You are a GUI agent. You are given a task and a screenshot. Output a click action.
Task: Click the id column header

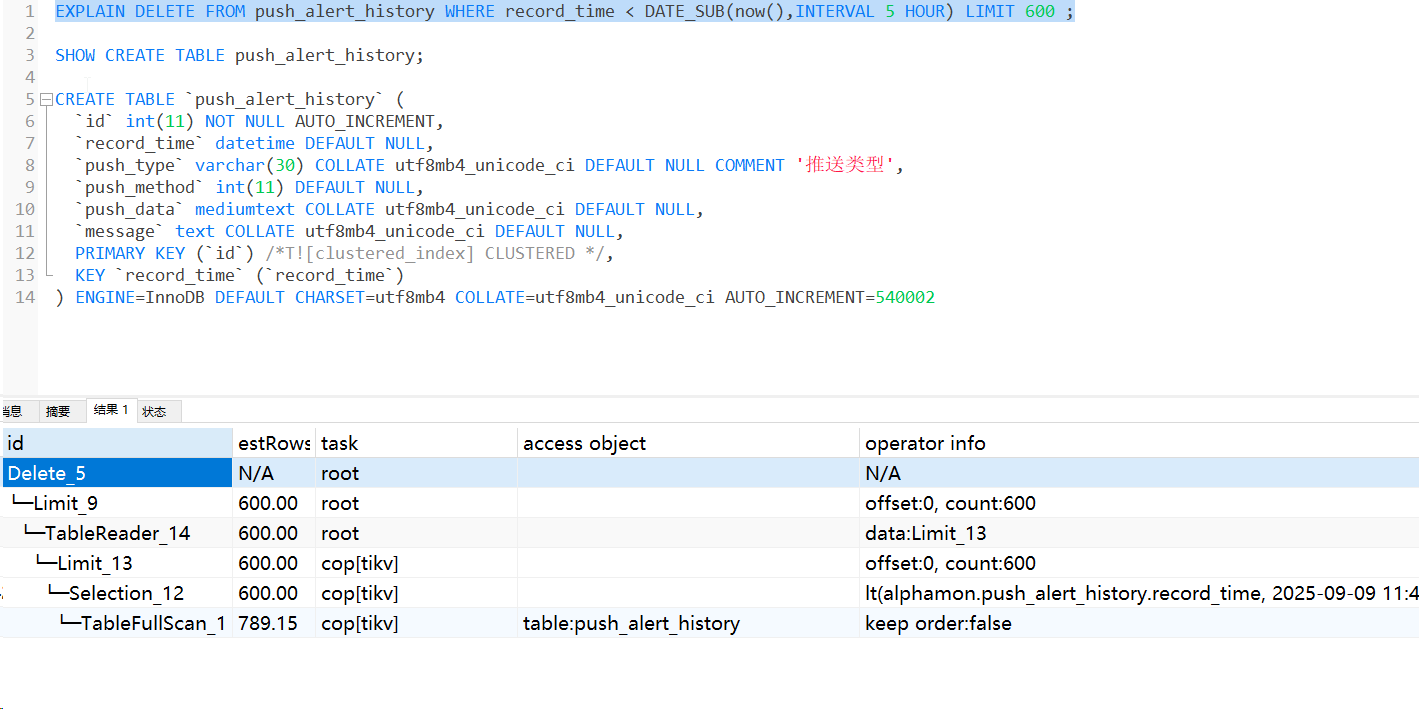[x=116, y=443]
